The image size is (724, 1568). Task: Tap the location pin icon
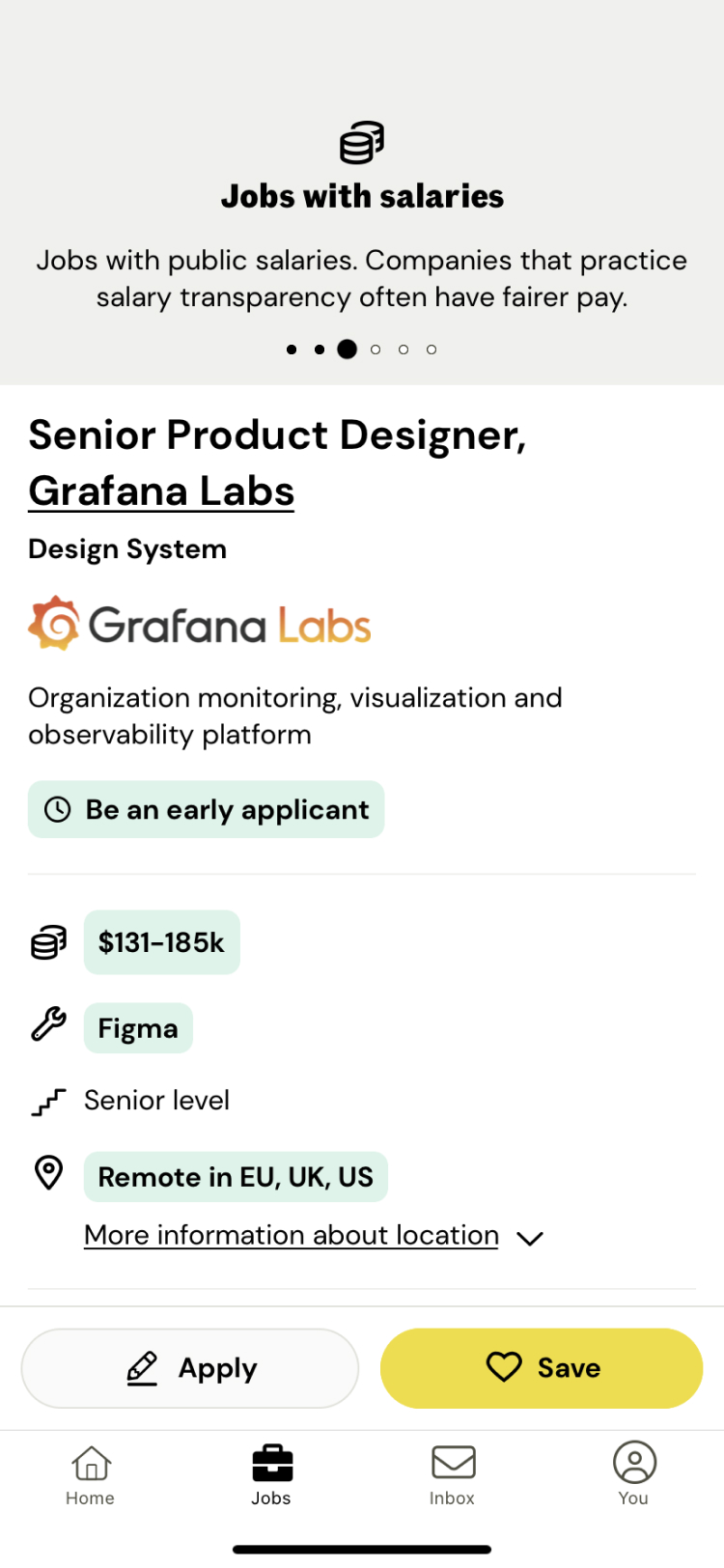pos(48,1172)
